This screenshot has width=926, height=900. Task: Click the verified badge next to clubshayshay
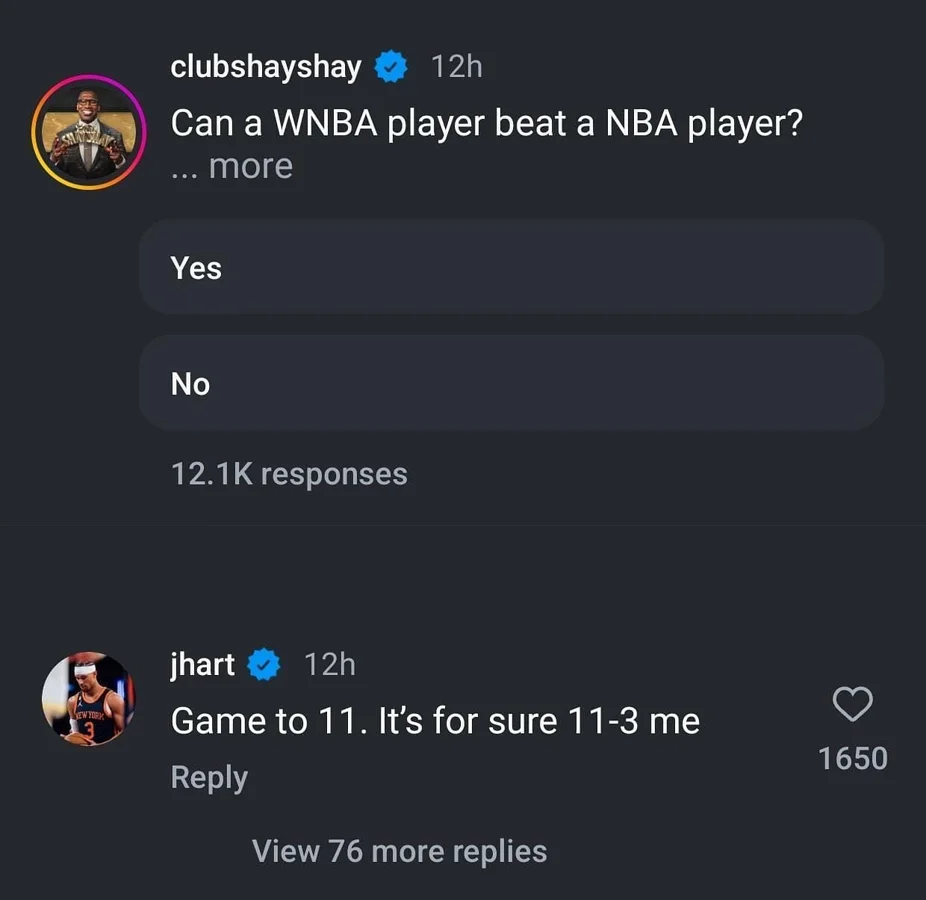click(391, 67)
